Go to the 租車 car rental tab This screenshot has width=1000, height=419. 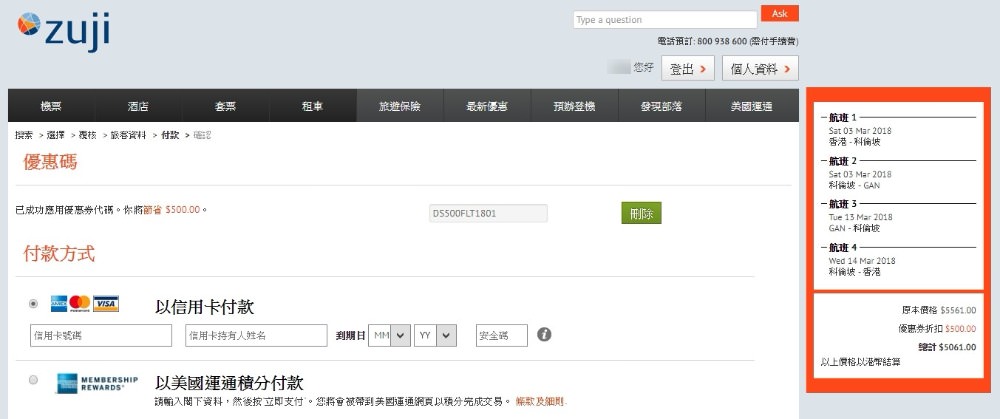point(312,106)
